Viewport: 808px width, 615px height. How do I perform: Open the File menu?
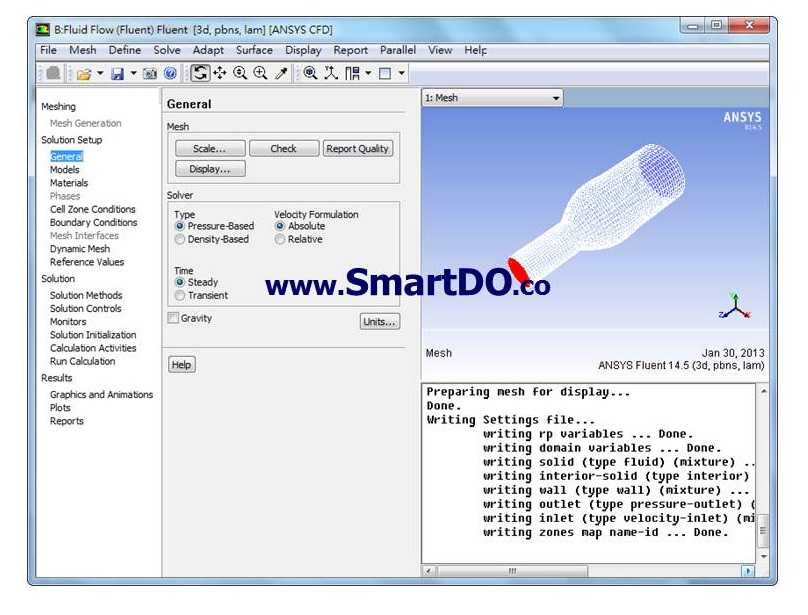(48, 50)
